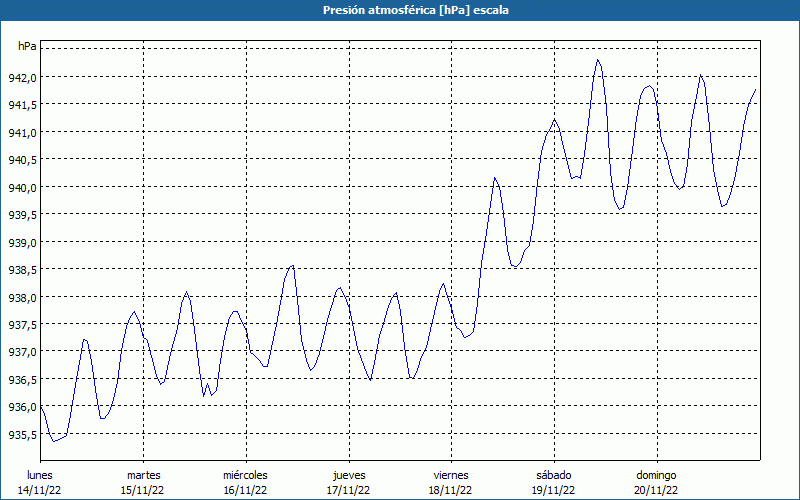This screenshot has height=500, width=800.
Task: Select the 'martes' day label
Action: pyautogui.click(x=143, y=475)
